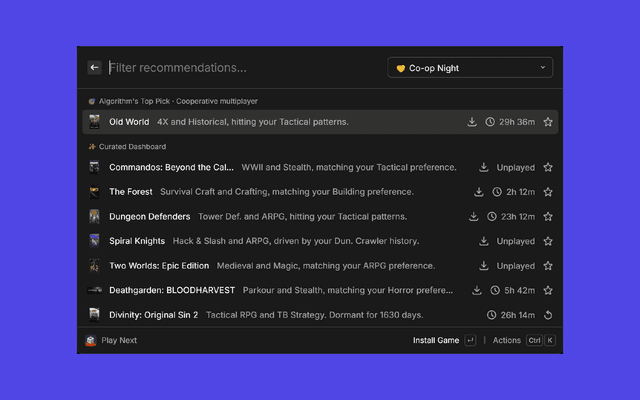The height and width of the screenshot is (400, 640).
Task: Star the Commandos: Beyond the Cal... game
Action: (x=548, y=167)
